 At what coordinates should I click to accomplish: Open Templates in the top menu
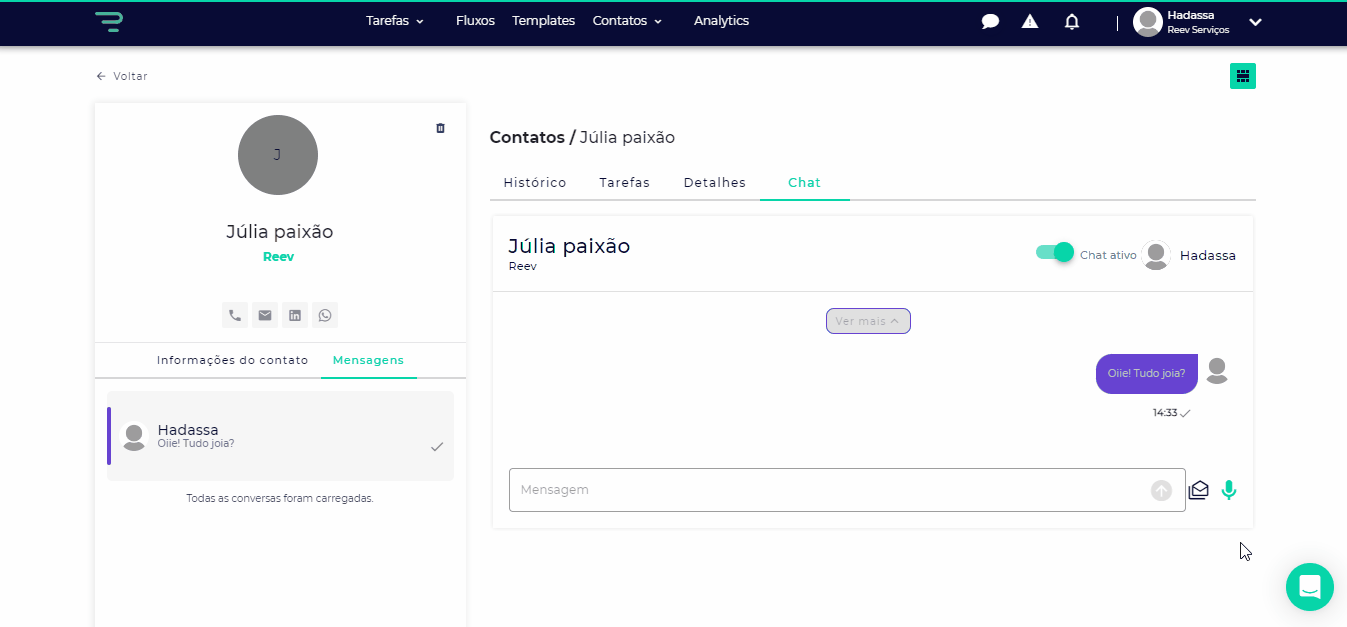coord(543,21)
